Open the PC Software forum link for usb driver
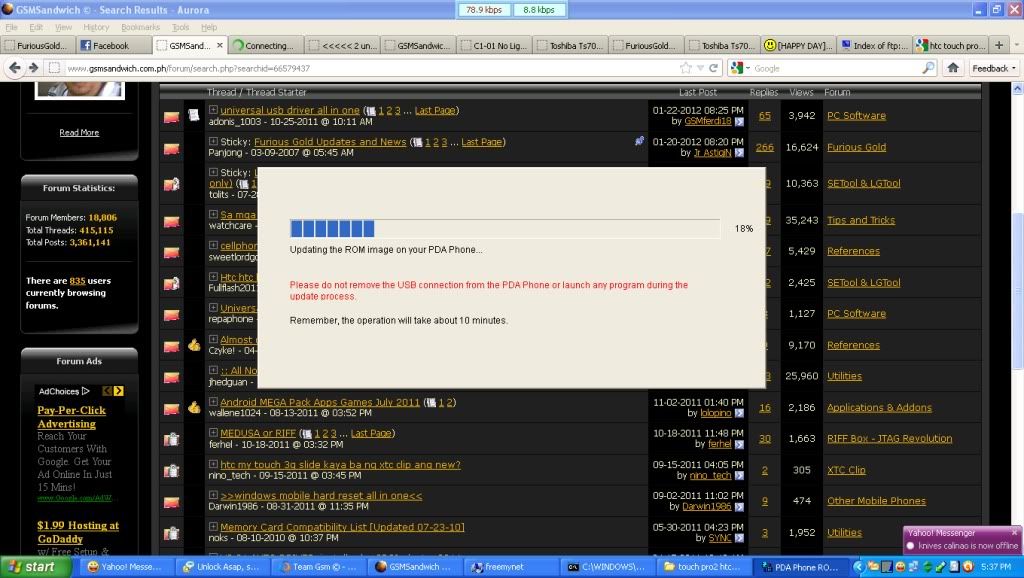This screenshot has height=578, width=1024. (x=856, y=116)
